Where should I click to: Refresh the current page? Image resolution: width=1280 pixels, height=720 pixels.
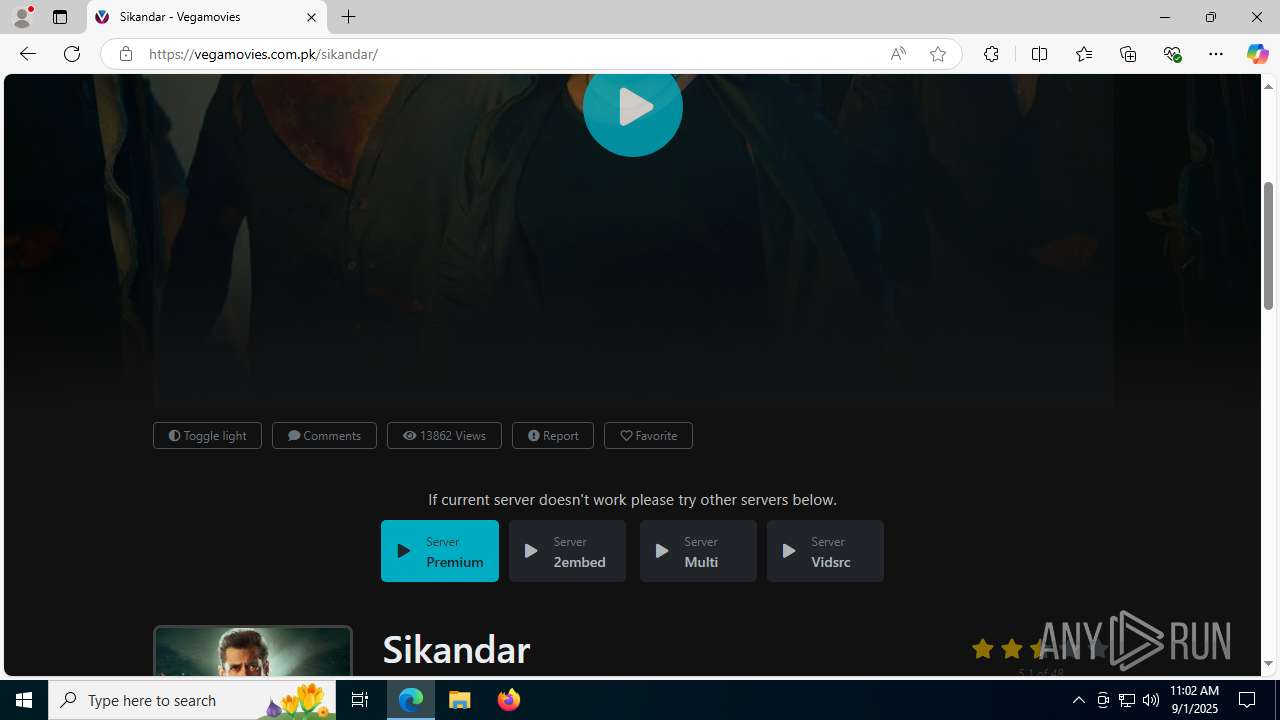tap(72, 54)
